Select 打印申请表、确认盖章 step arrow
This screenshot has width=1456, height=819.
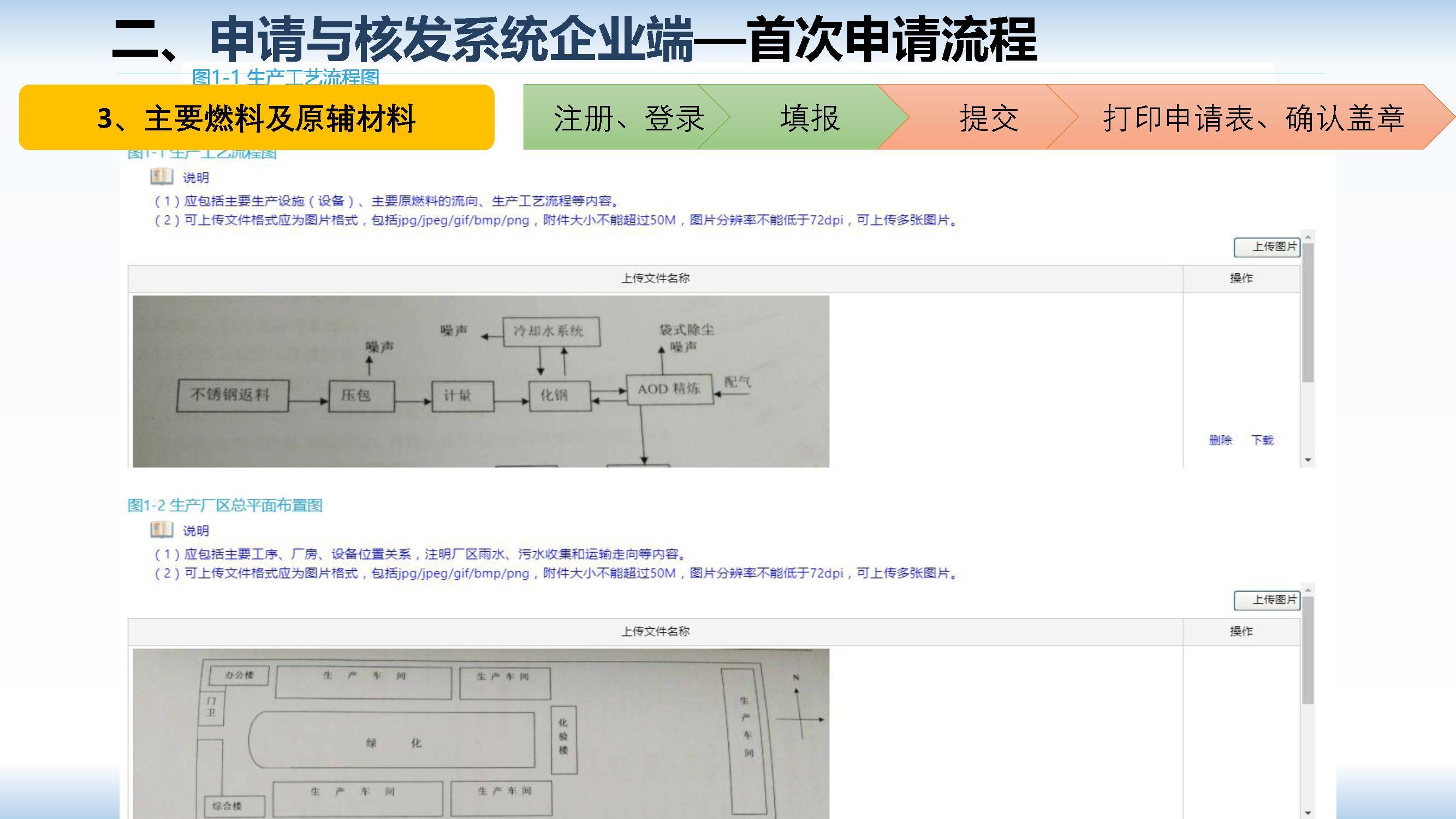(1252, 117)
